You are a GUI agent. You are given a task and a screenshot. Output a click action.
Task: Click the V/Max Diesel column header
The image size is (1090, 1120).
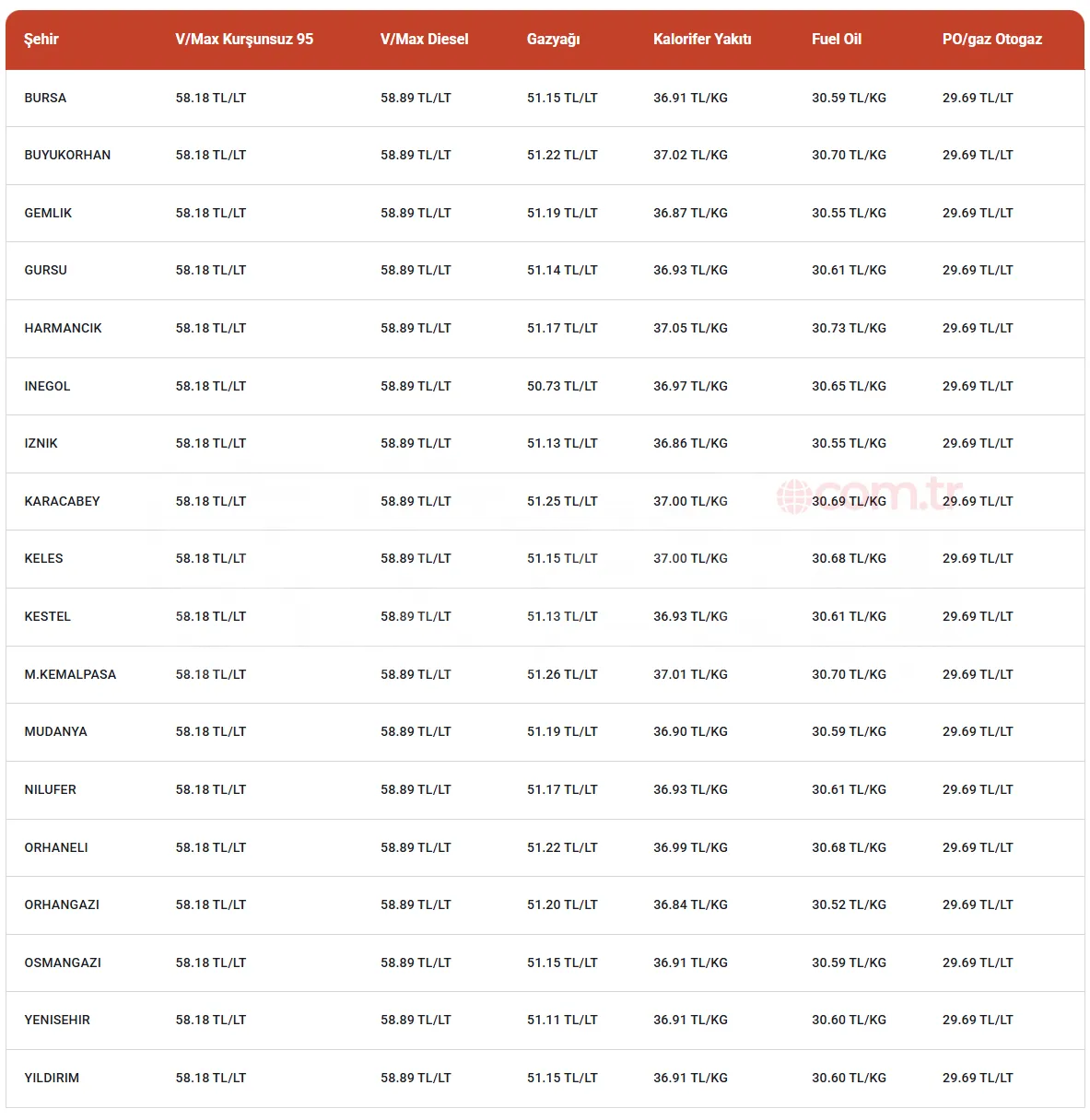click(x=424, y=40)
